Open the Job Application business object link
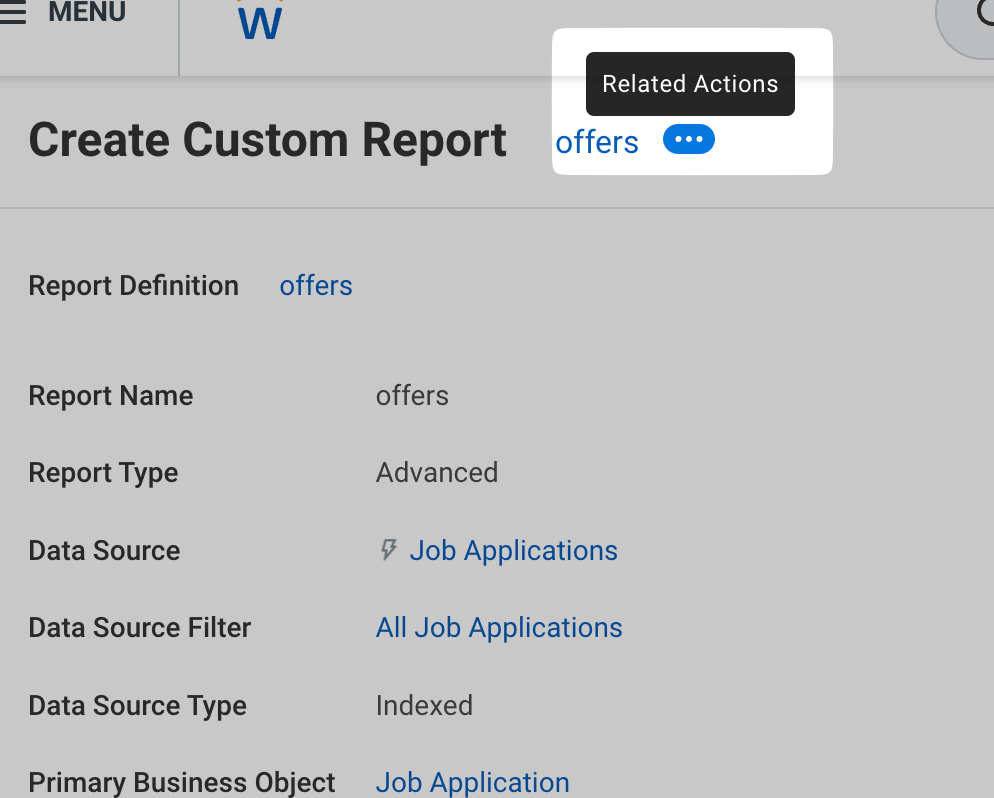 click(472, 782)
